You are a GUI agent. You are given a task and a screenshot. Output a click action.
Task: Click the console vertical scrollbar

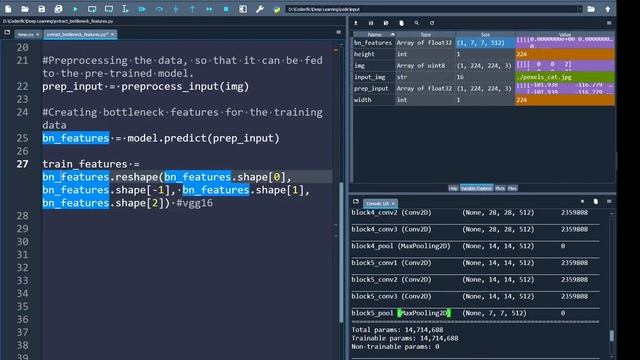611,336
